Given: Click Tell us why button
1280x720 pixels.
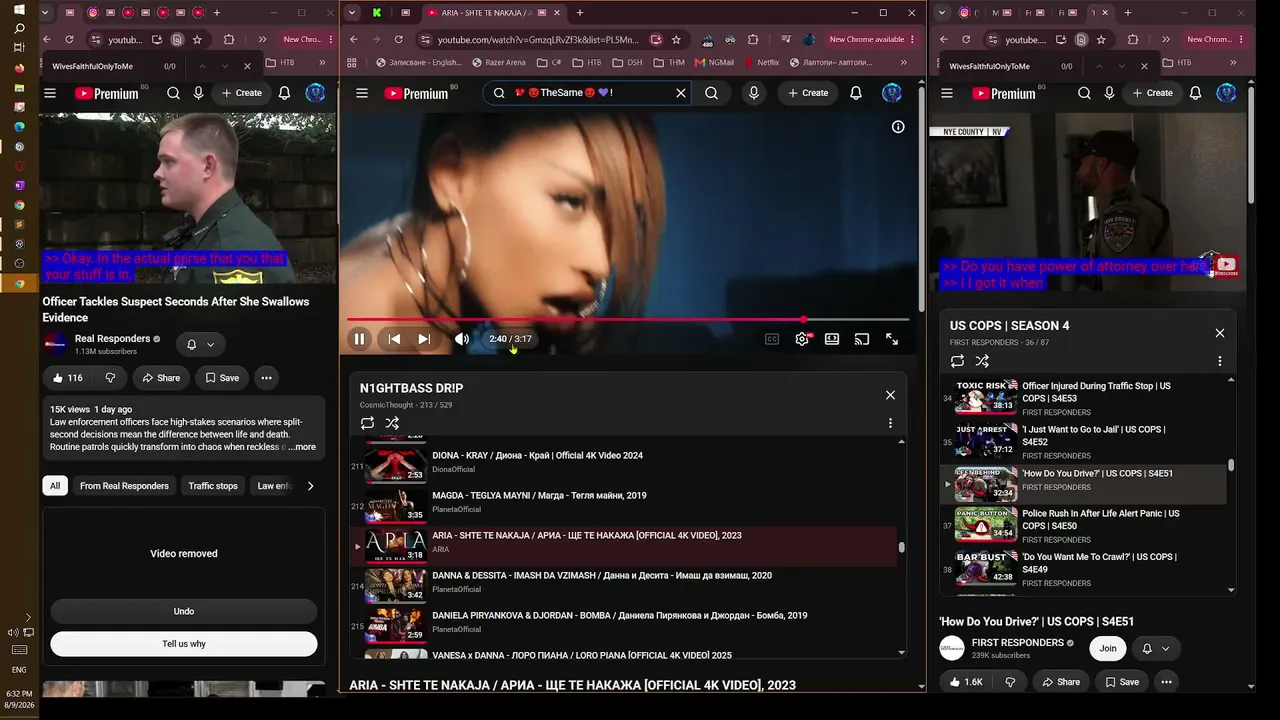Looking at the screenshot, I should coord(184,644).
